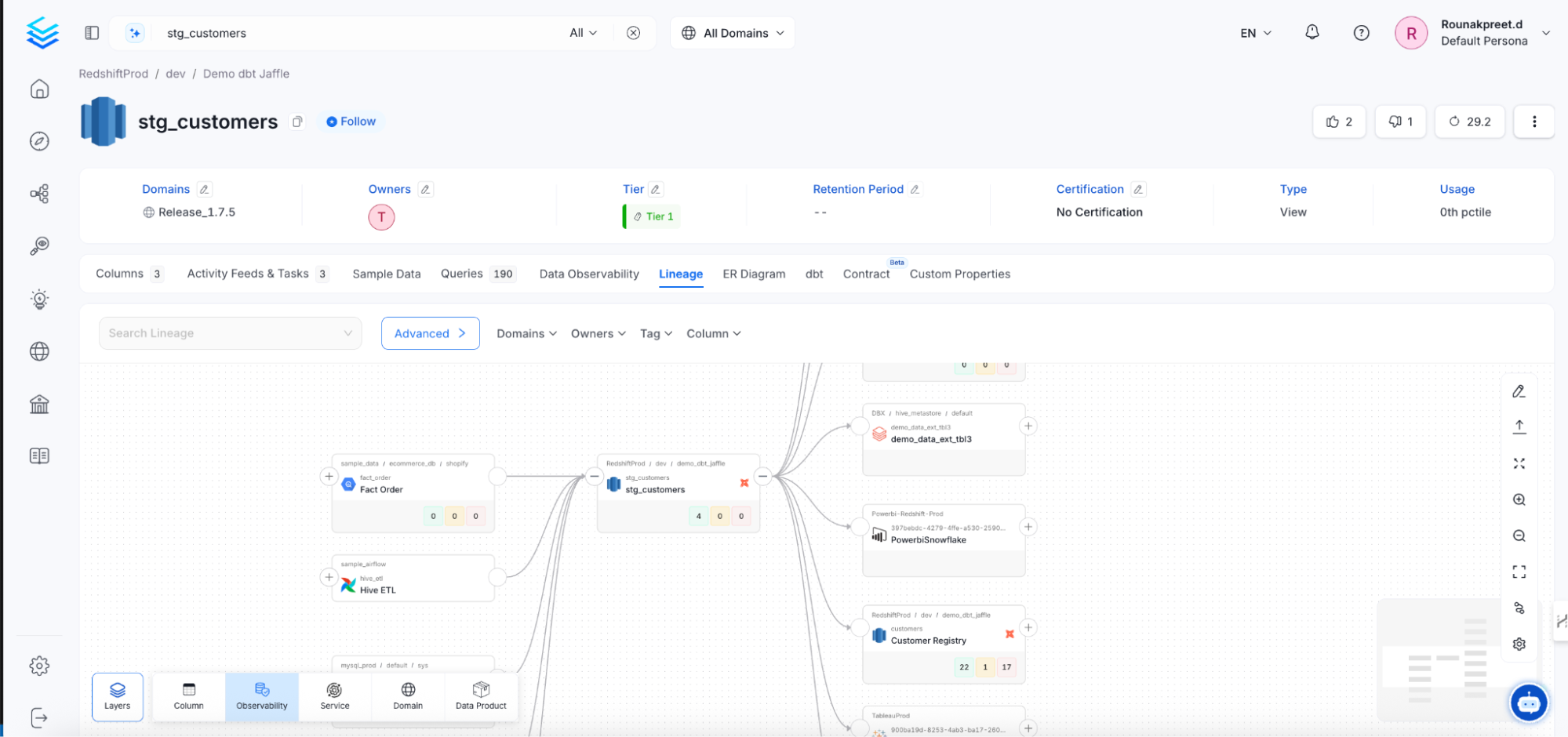The width and height of the screenshot is (1568, 737).
Task: Select the edit pencil icon on lineage toolbar
Action: click(1519, 390)
